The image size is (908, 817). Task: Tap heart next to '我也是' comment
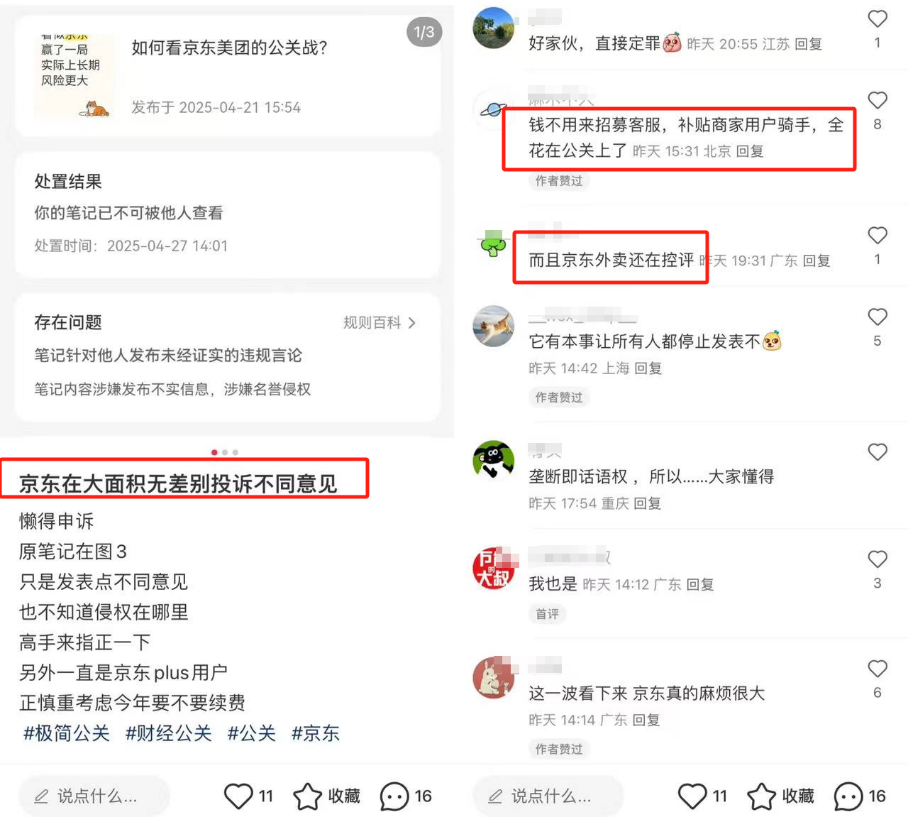pos(877,559)
